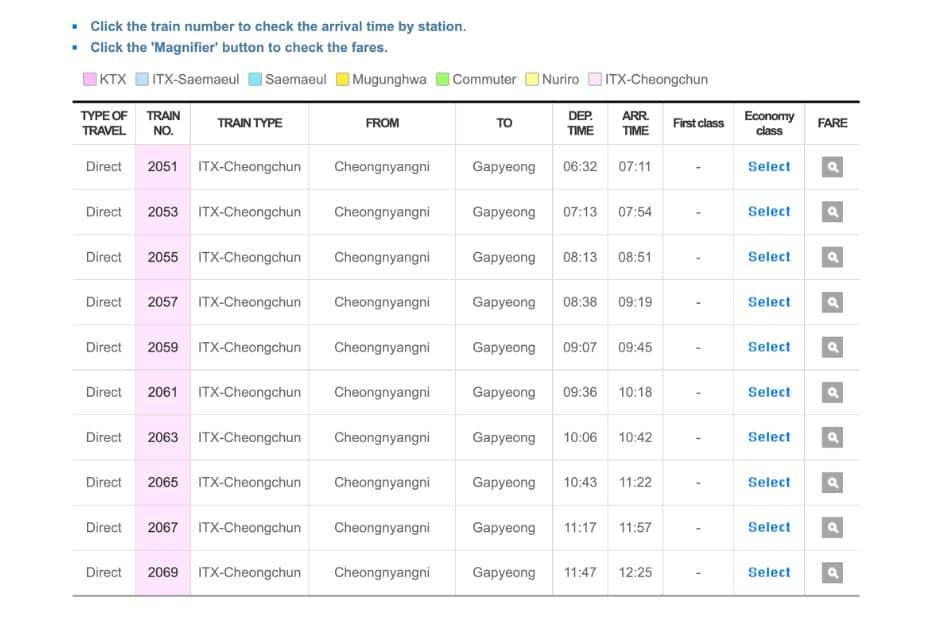This screenshot has height=620, width=930.
Task: Click the Commuter green legend swatch
Action: coord(442,80)
